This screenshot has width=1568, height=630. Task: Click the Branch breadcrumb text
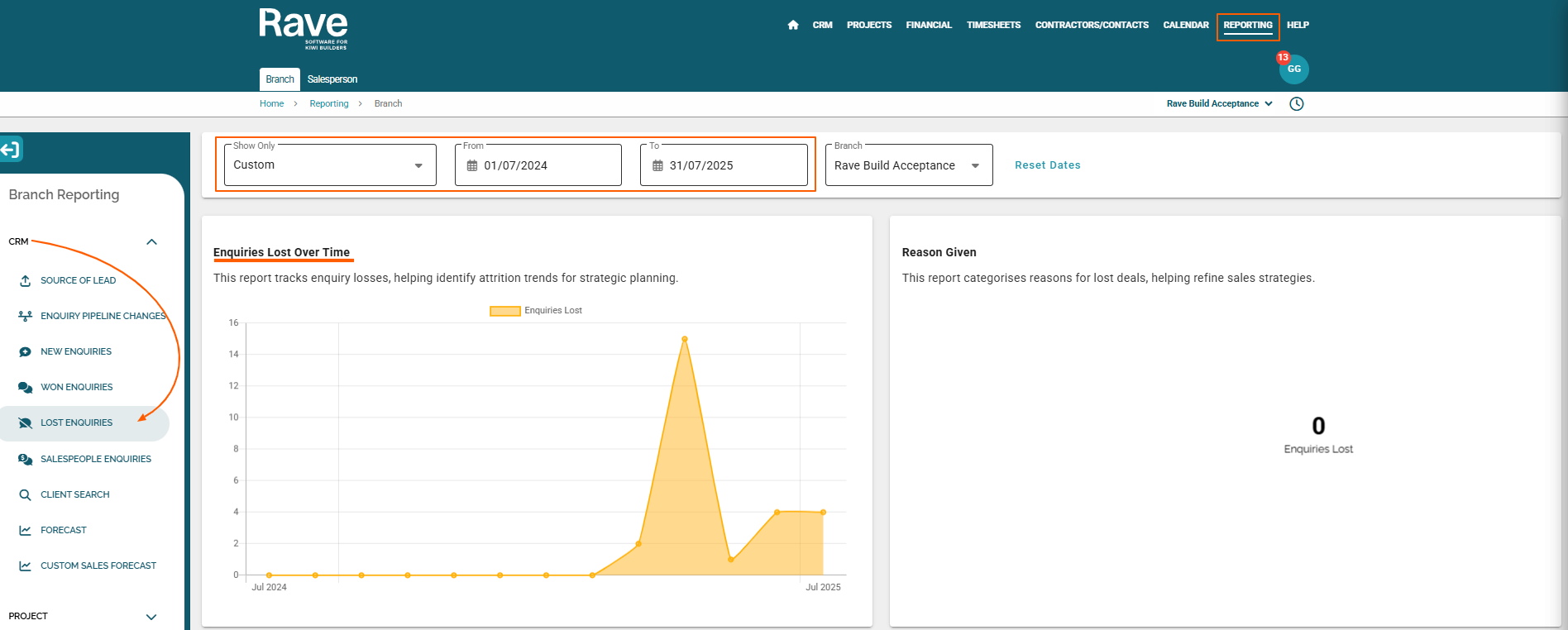388,104
